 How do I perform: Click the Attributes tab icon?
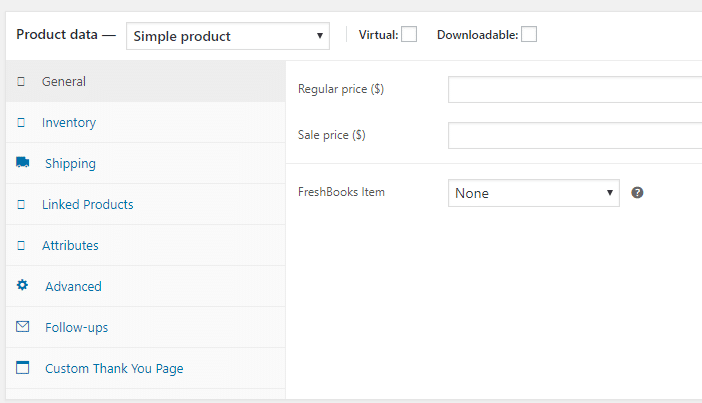[x=21, y=246]
